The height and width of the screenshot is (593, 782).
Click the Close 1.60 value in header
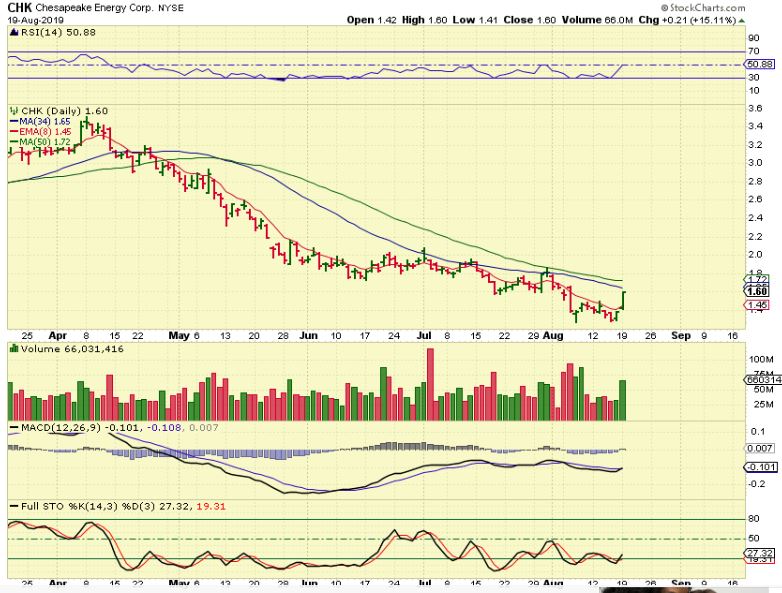pos(530,20)
